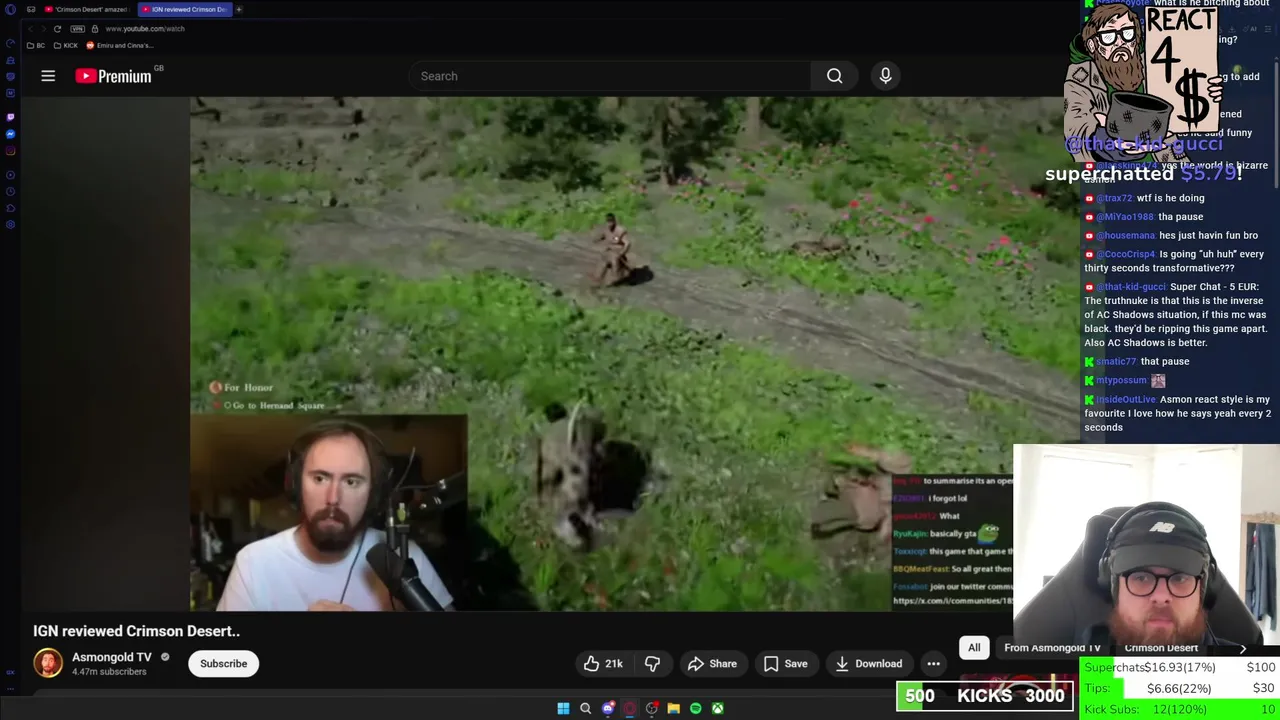Open the Xbox app from the taskbar

coord(718,708)
